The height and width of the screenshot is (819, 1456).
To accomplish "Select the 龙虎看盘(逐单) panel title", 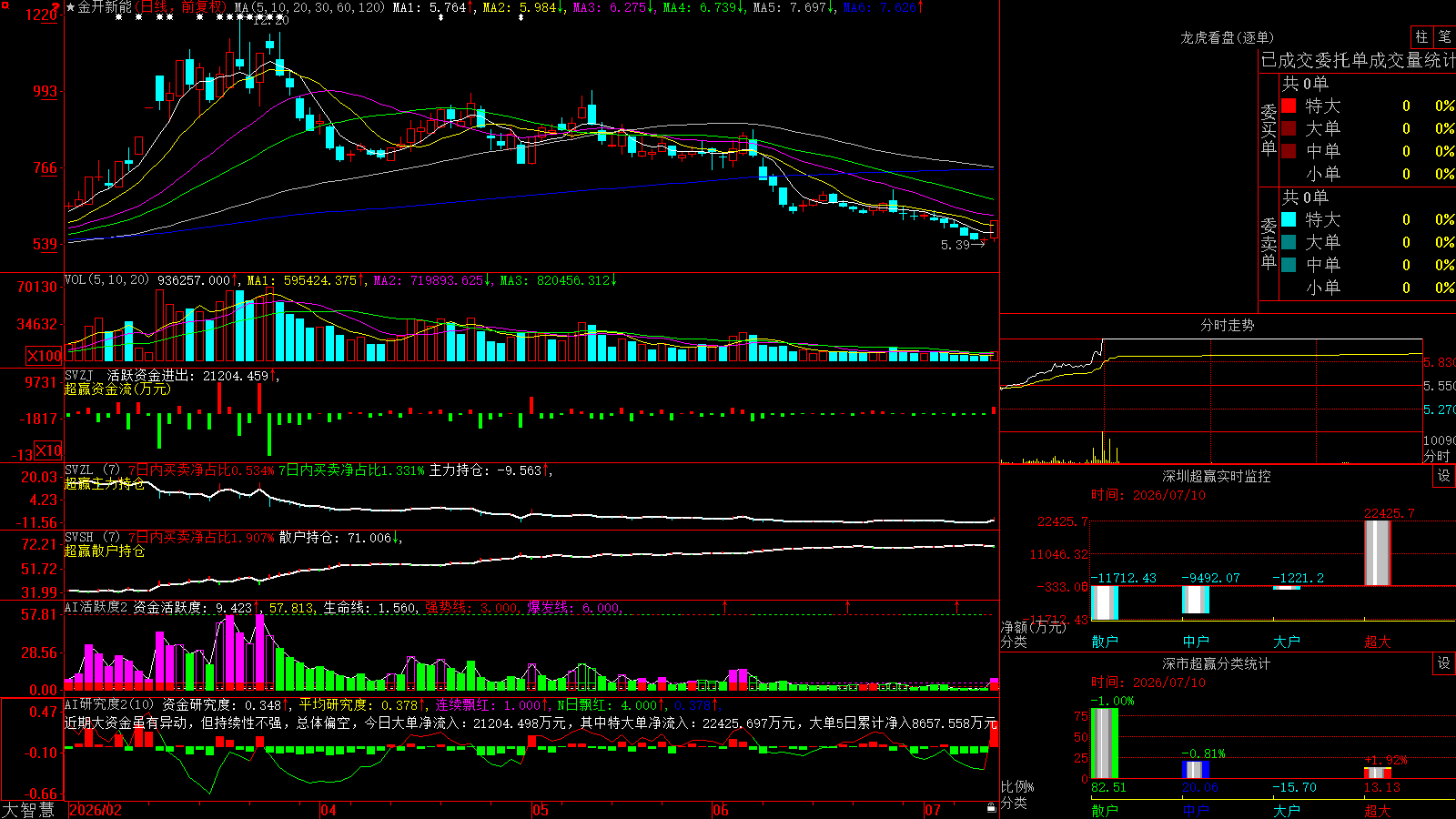I will [x=1227, y=37].
